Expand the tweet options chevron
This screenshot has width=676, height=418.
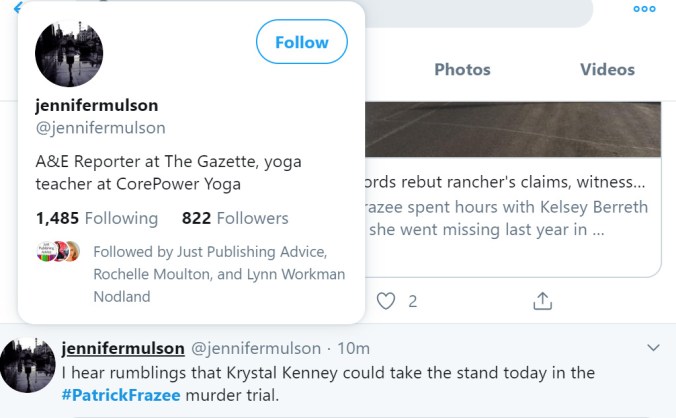tap(654, 348)
